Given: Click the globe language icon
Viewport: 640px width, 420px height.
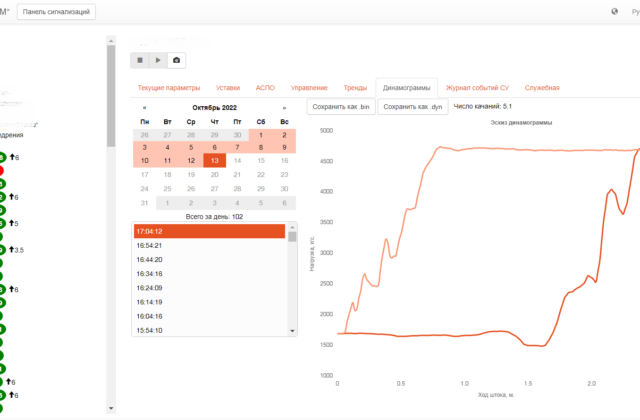Looking at the screenshot, I should click(615, 11).
